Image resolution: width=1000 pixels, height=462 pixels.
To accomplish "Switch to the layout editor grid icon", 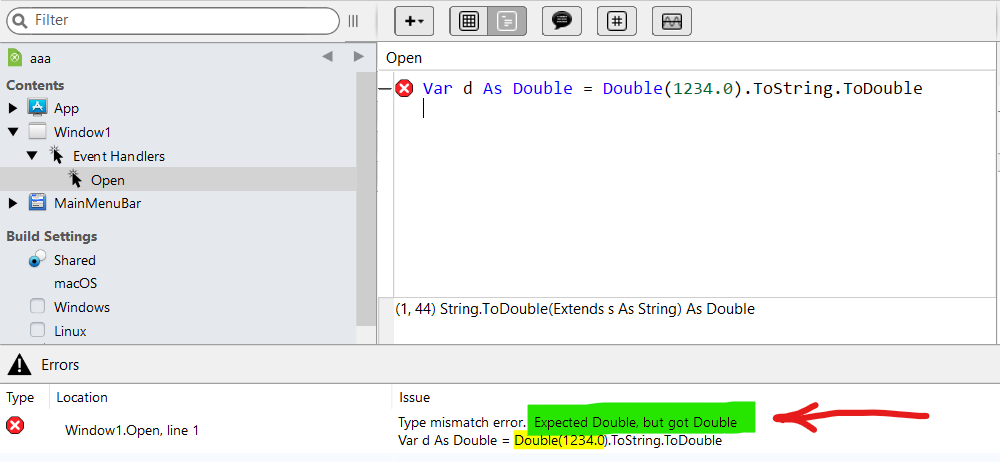I will click(x=468, y=21).
